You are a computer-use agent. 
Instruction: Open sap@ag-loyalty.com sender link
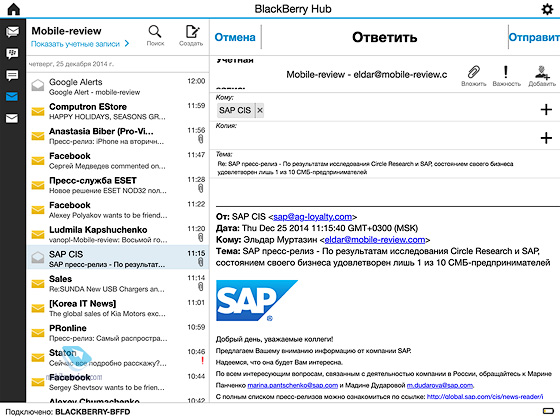312,217
